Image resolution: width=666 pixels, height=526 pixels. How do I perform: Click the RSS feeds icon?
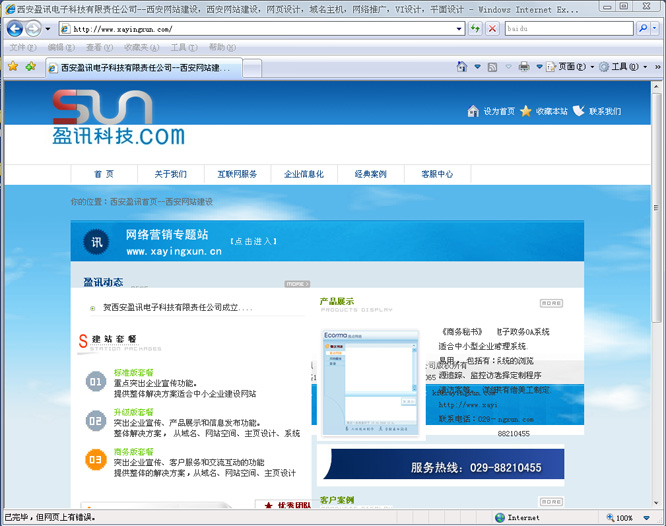tap(490, 67)
